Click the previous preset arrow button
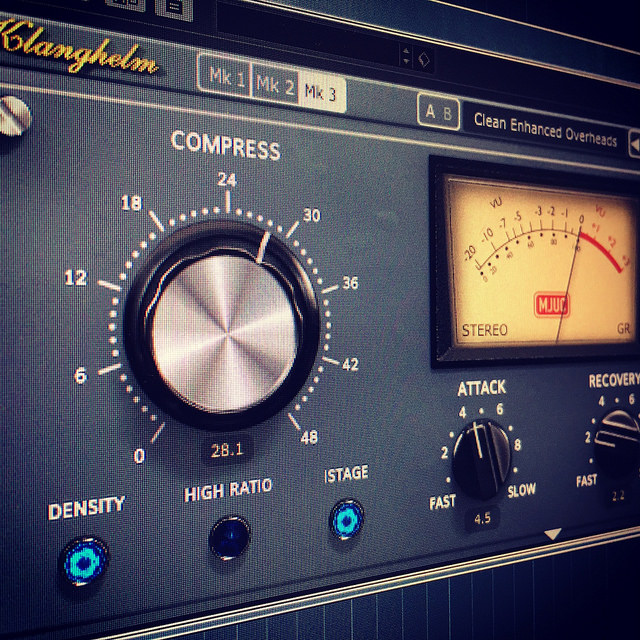Image resolution: width=640 pixels, height=640 pixels. 634,144
